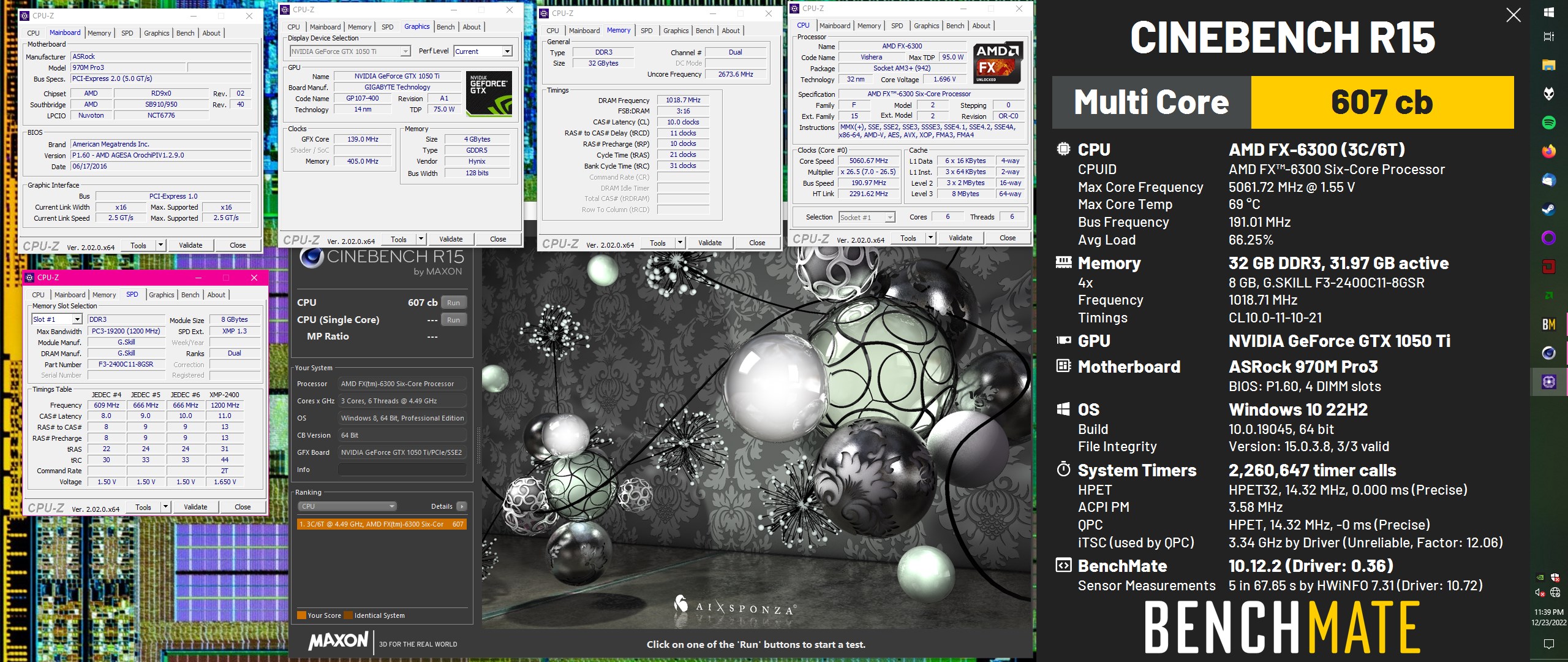Screen dimensions: 1568x662
Task: Click the MAXON logo at bottom
Action: pyautogui.click(x=337, y=642)
